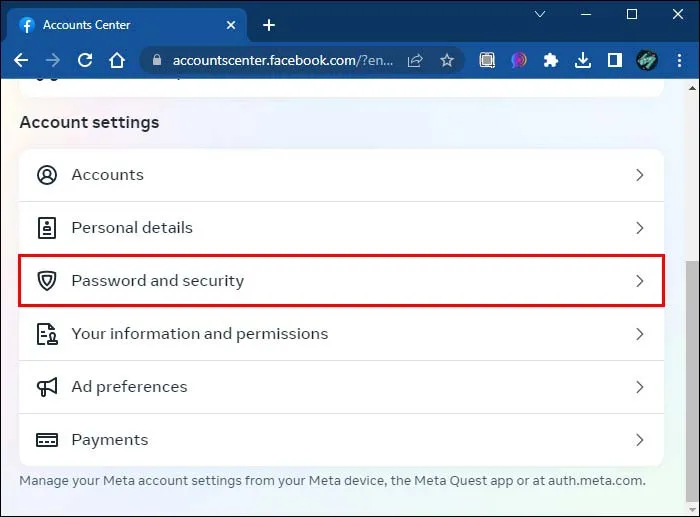This screenshot has height=517, width=700.
Task: Open the tab search dropdown arrow
Action: 540,14
